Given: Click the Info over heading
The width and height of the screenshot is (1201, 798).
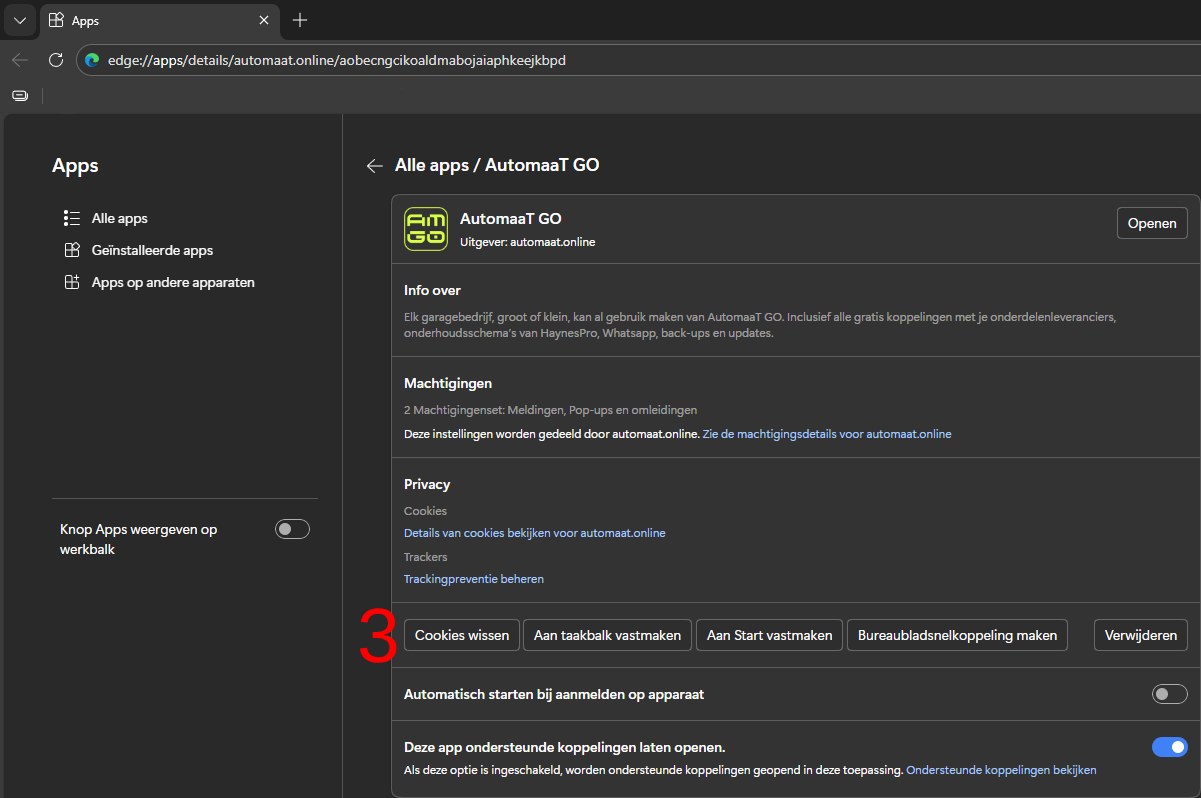Looking at the screenshot, I should point(432,290).
